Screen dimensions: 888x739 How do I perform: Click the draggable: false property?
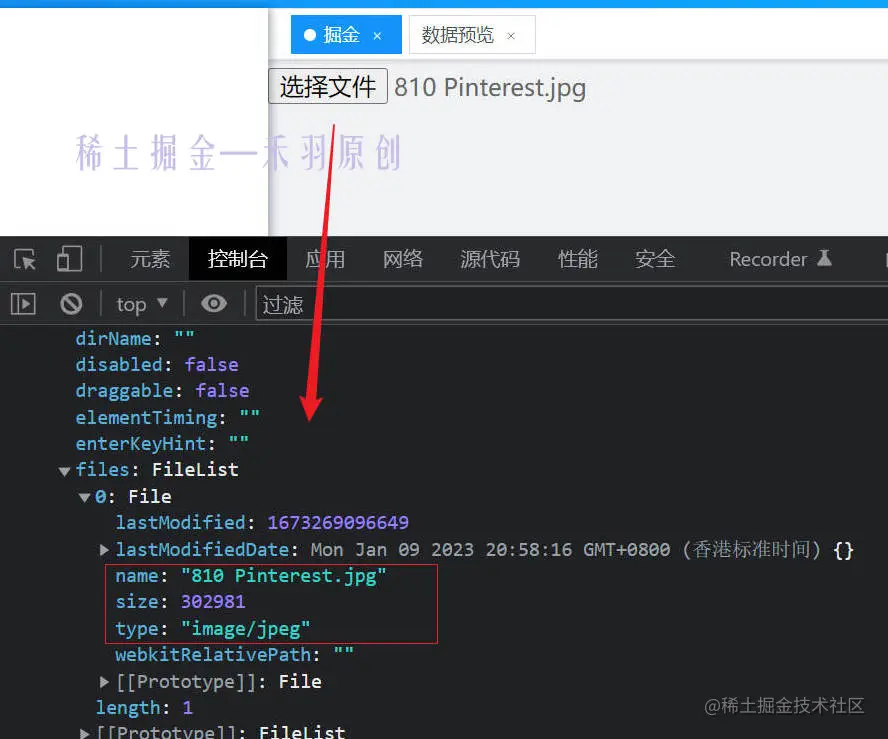coord(163,391)
